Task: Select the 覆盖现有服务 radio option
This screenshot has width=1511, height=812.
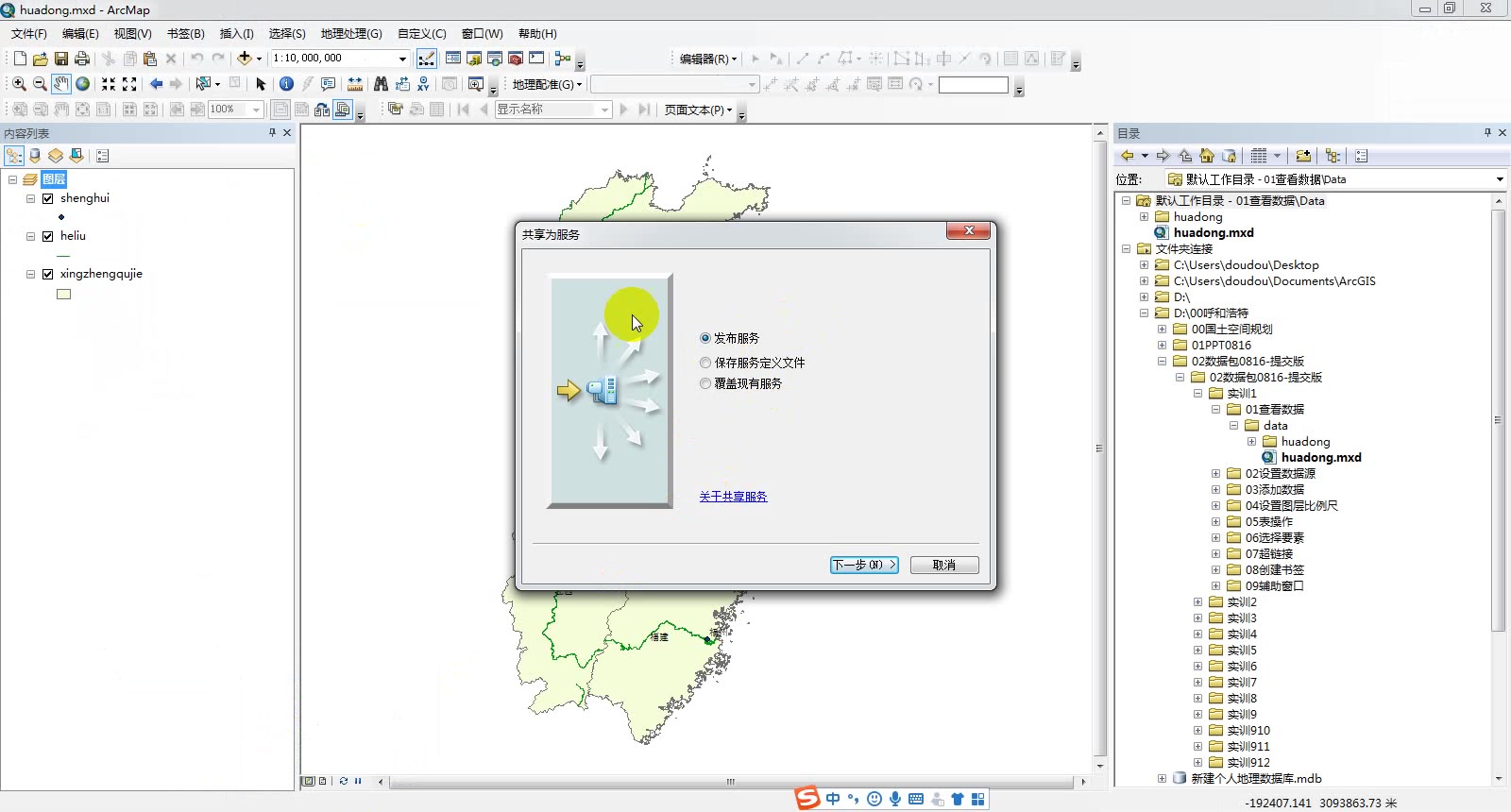Action: pyautogui.click(x=705, y=383)
